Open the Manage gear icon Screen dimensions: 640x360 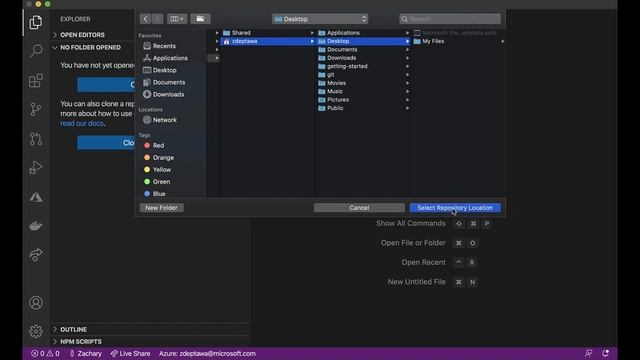tap(36, 331)
